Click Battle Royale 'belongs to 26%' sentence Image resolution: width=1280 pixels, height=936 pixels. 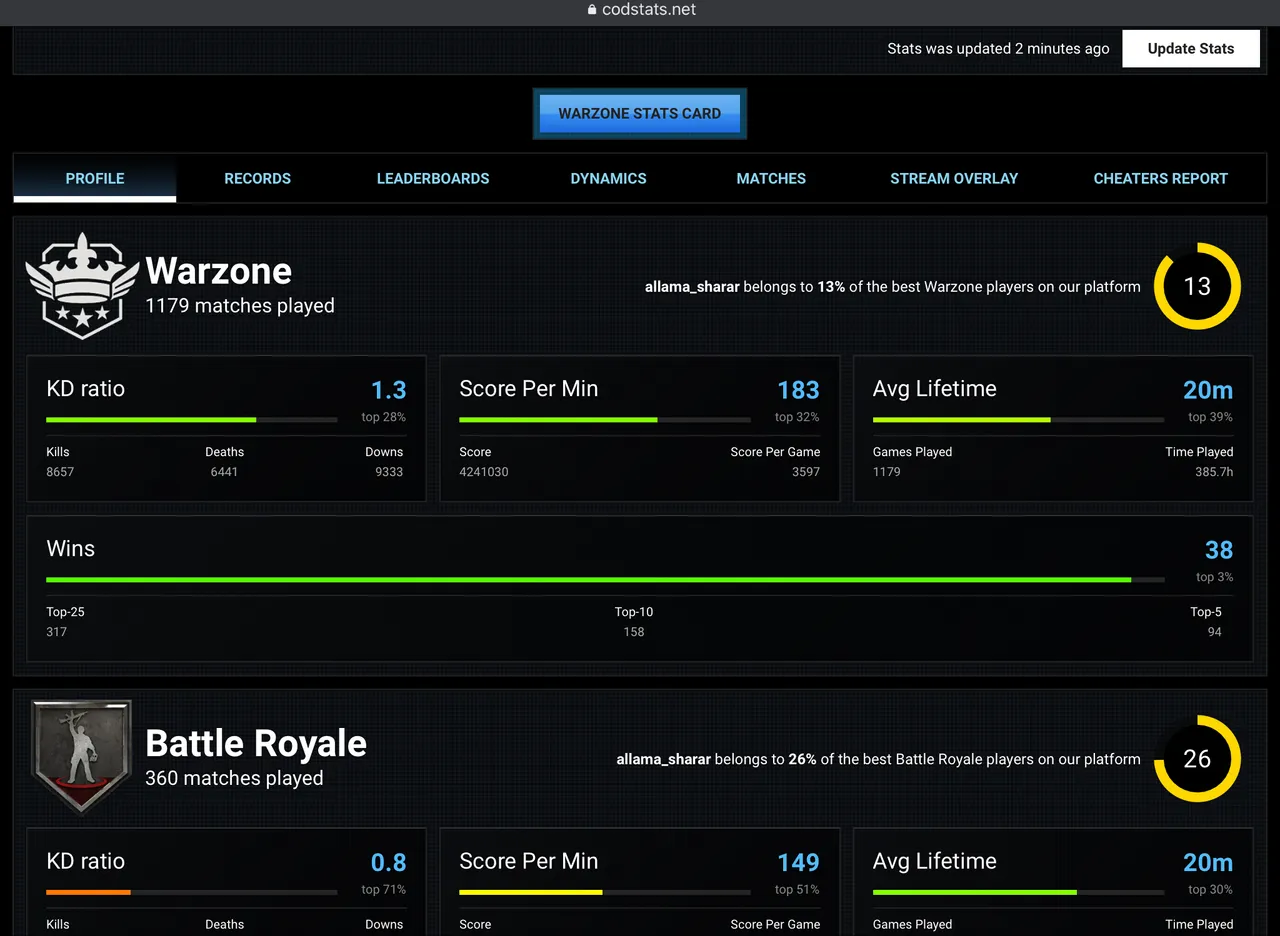(x=878, y=759)
